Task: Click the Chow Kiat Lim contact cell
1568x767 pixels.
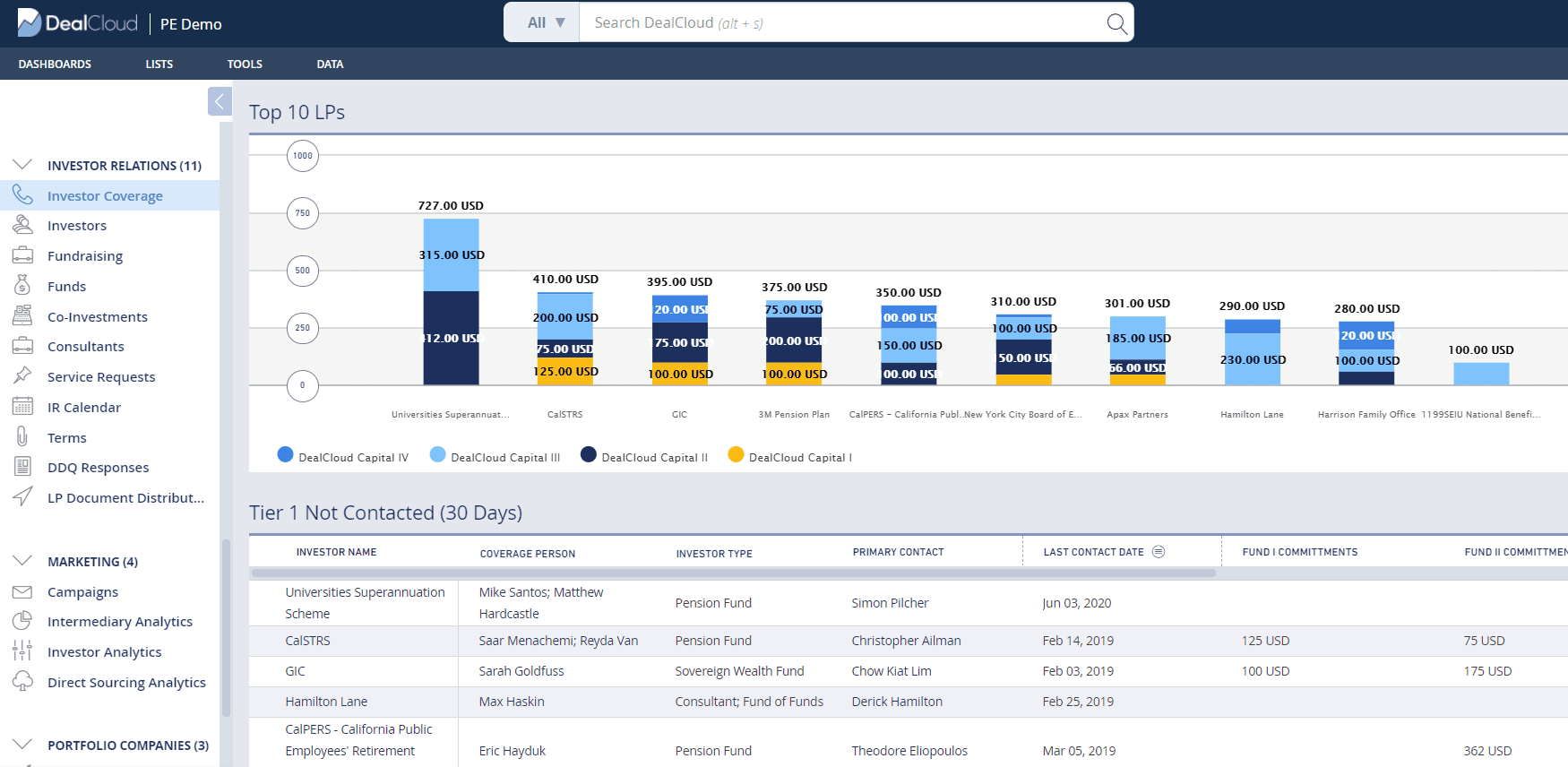Action: [x=892, y=671]
